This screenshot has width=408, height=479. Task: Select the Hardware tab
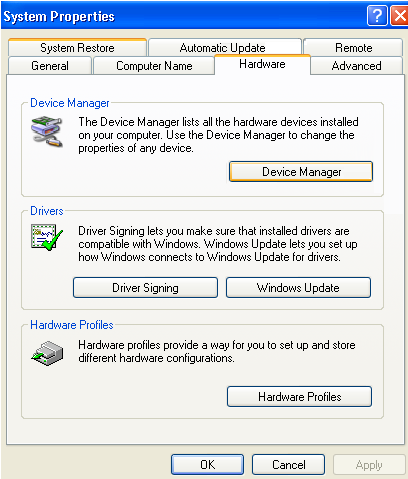click(262, 64)
